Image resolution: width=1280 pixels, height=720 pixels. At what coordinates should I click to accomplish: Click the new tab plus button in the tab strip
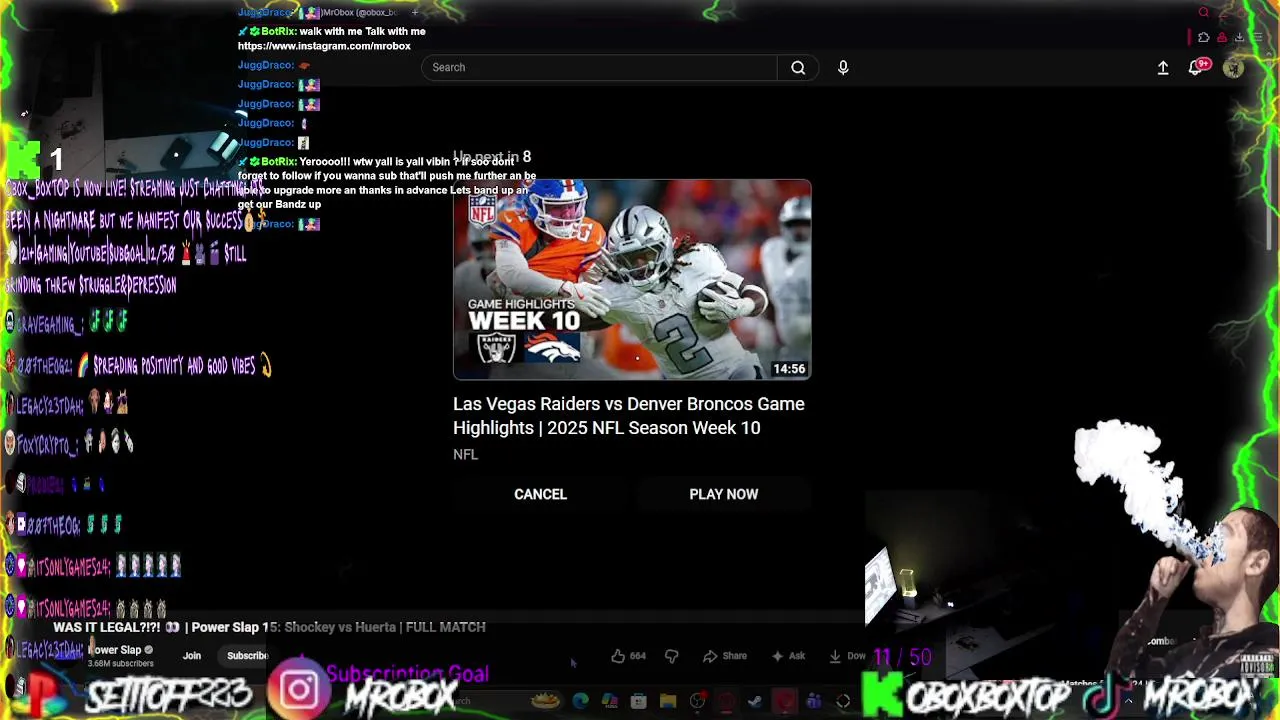point(415,12)
